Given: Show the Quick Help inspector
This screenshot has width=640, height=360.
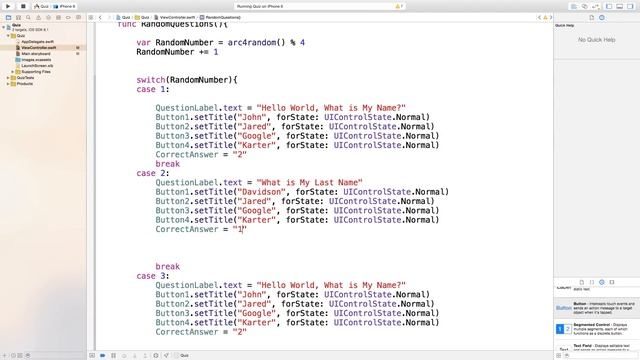Looking at the screenshot, I should [x=602, y=18].
